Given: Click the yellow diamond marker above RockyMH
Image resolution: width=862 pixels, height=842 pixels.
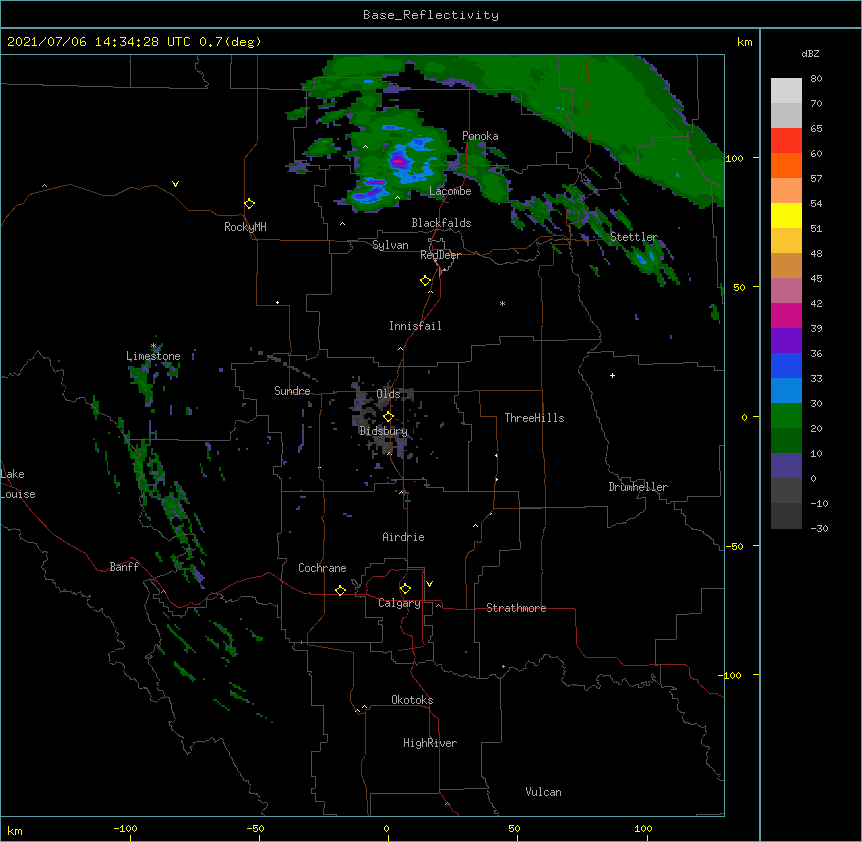Looking at the screenshot, I should [250, 204].
